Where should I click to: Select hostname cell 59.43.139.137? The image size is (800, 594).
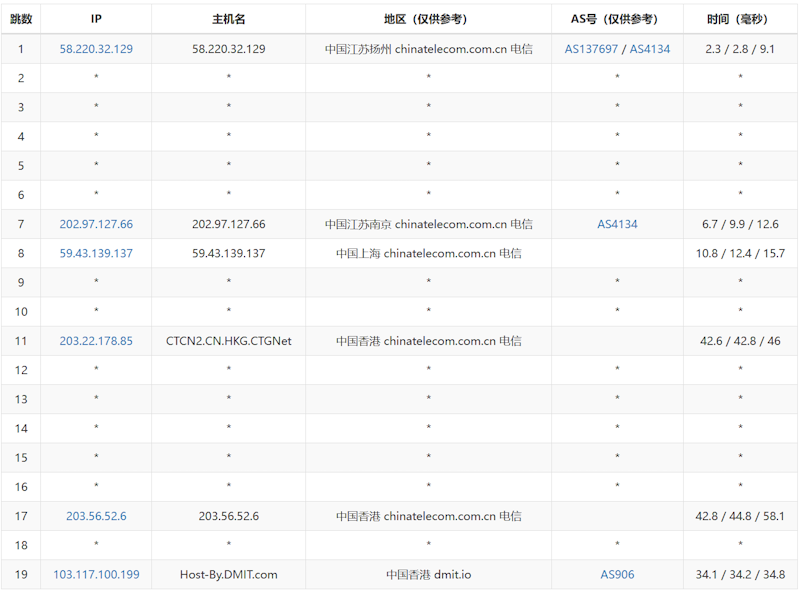point(229,253)
